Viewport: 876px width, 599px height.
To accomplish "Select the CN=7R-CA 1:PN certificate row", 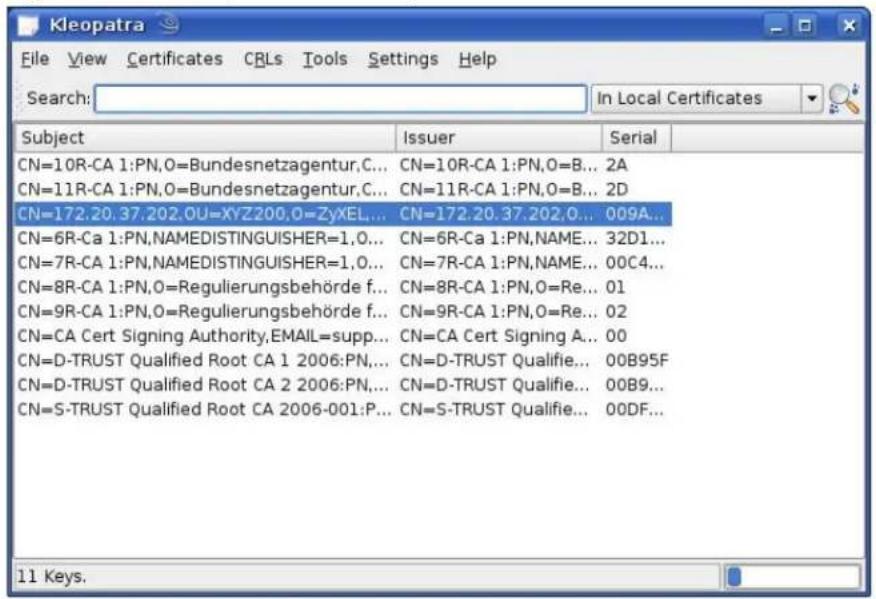I will [343, 263].
